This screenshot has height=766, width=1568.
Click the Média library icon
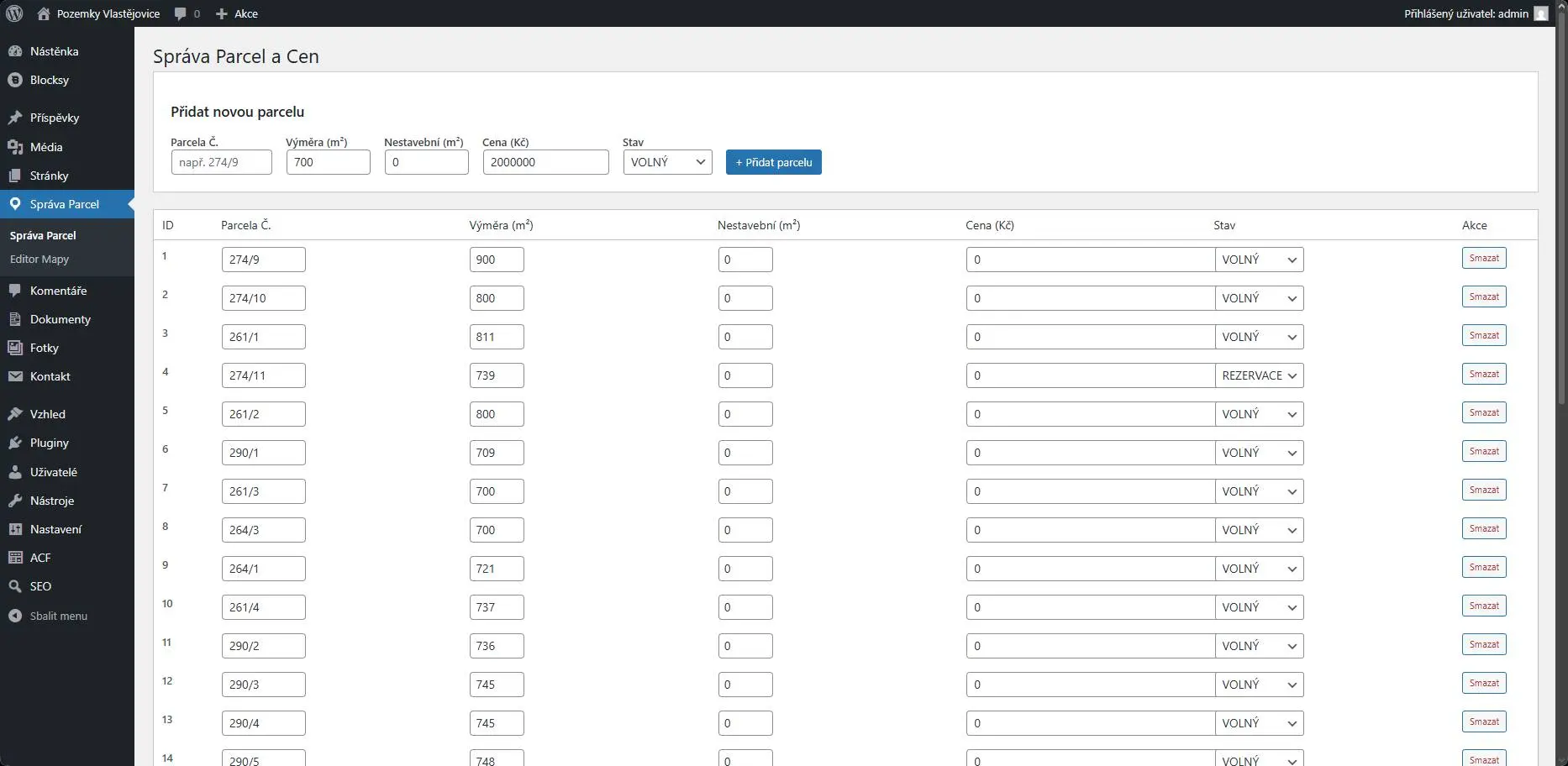[x=15, y=147]
